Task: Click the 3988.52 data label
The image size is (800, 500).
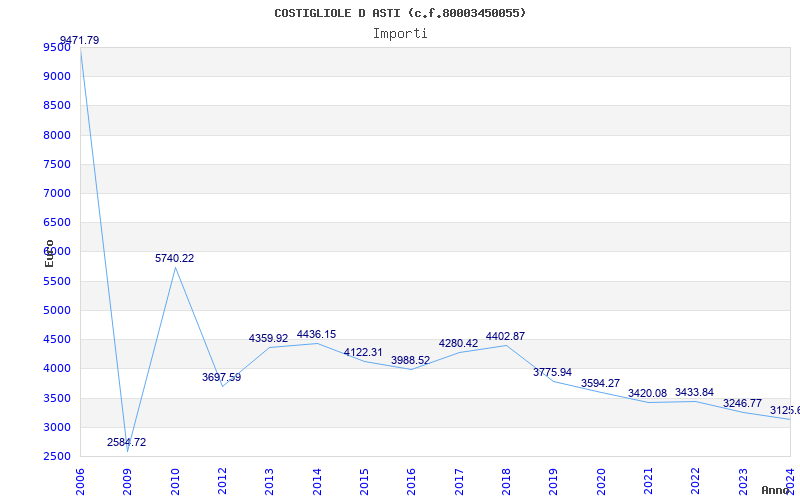Action: point(411,360)
